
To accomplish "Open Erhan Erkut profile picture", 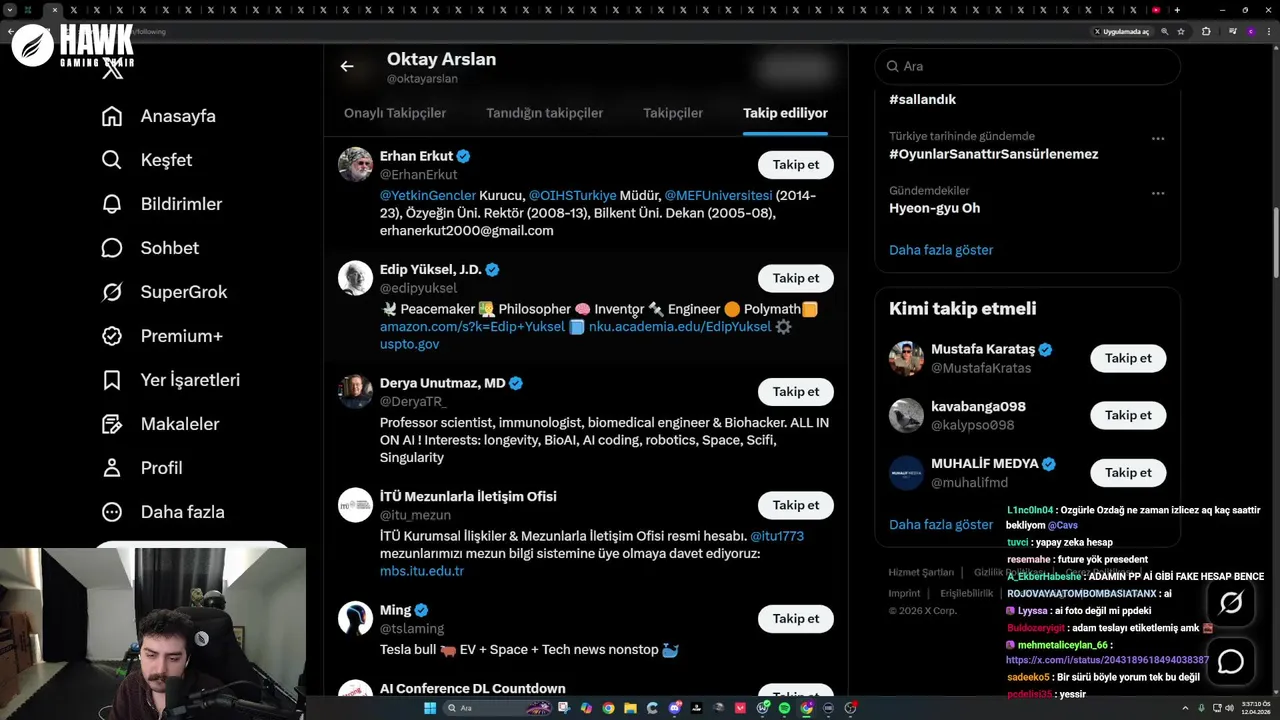I will click(355, 165).
